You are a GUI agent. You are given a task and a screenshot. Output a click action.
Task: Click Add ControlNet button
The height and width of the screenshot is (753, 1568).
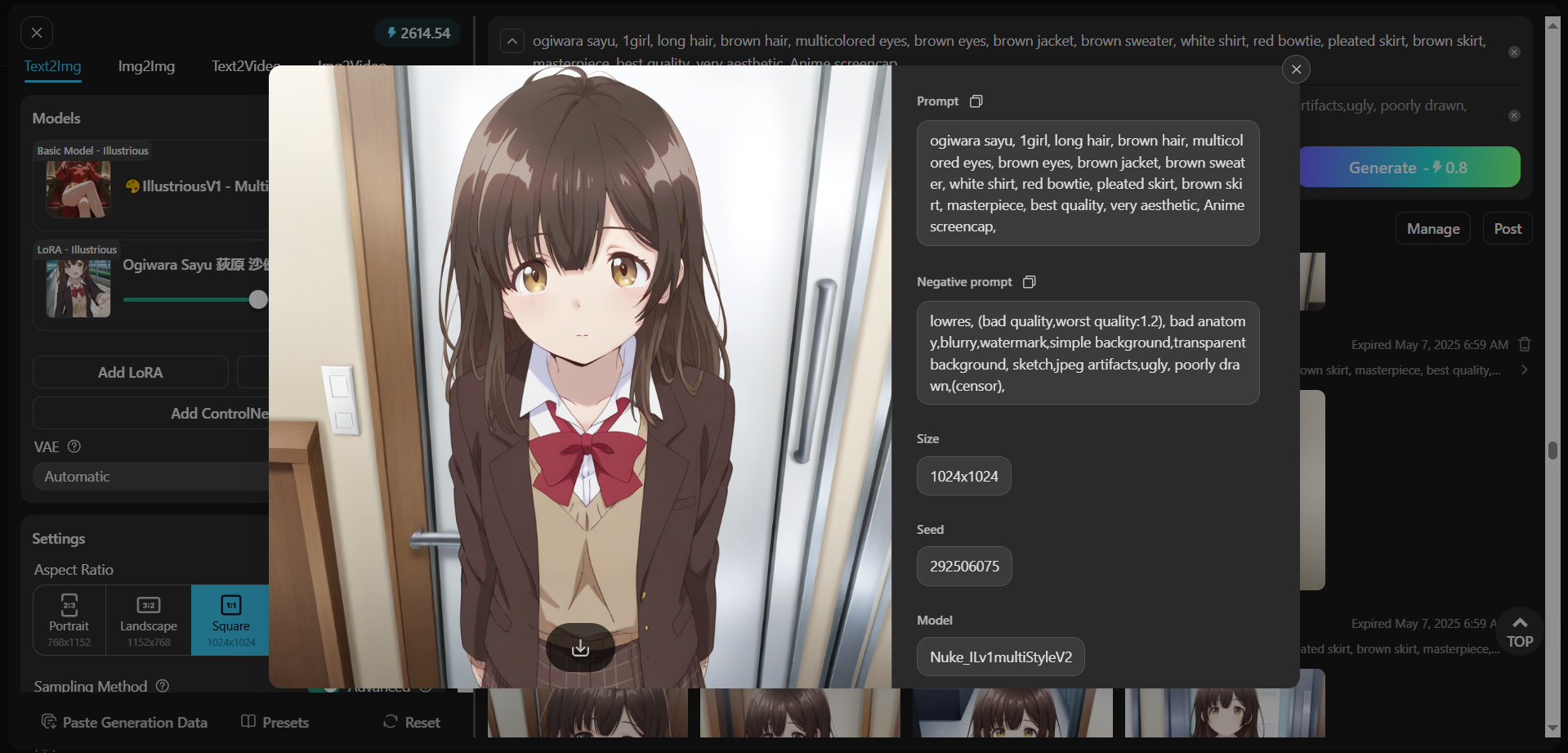point(151,414)
